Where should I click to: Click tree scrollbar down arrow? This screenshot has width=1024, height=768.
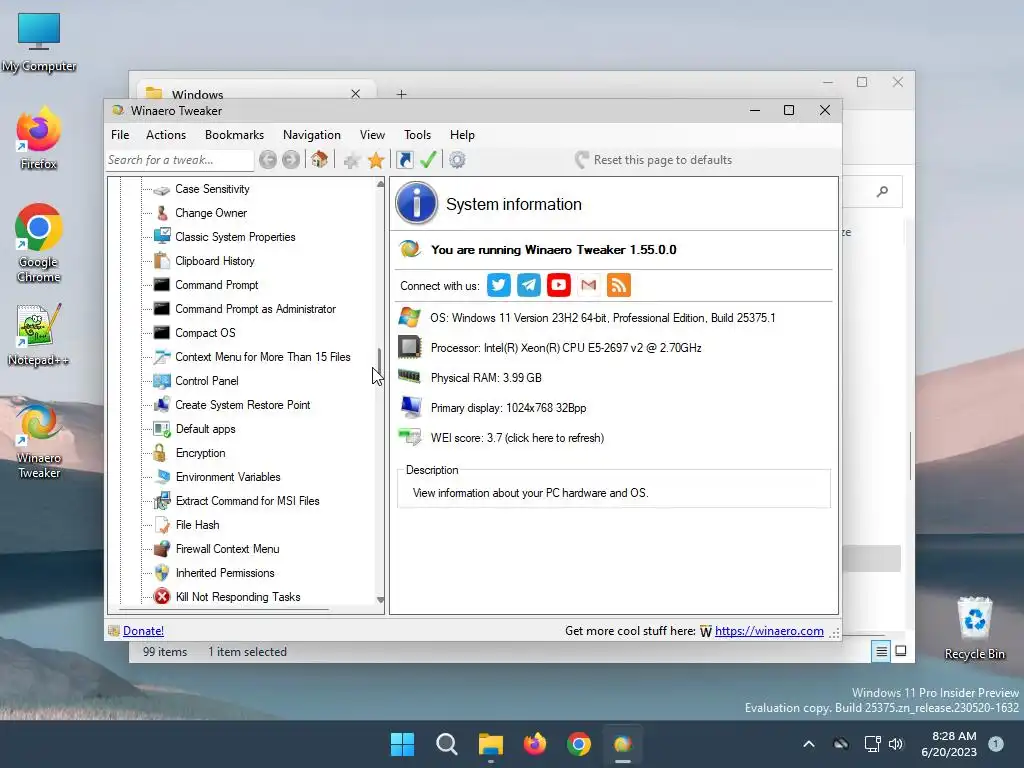click(x=380, y=600)
